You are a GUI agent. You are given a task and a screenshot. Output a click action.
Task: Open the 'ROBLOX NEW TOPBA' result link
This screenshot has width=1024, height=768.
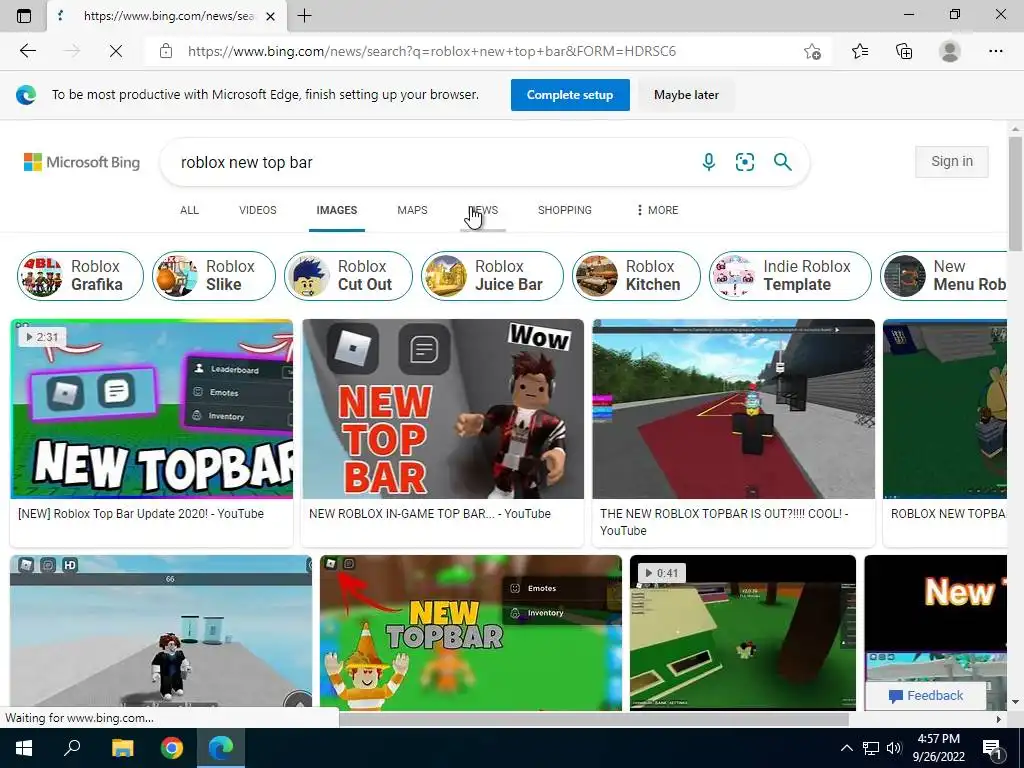[x=948, y=513]
